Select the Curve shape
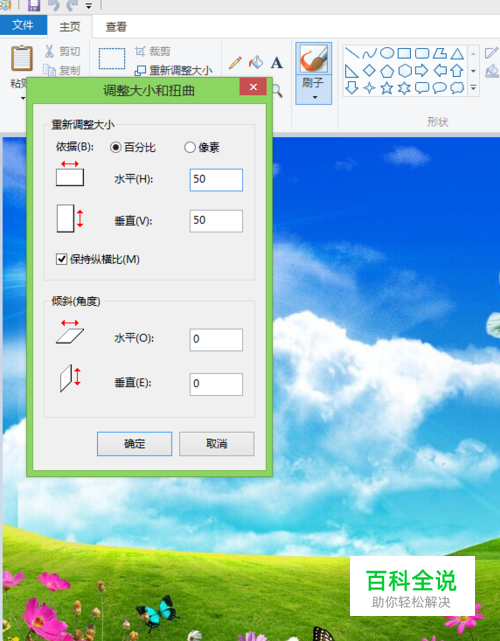This screenshot has width=500, height=641. click(x=369, y=53)
